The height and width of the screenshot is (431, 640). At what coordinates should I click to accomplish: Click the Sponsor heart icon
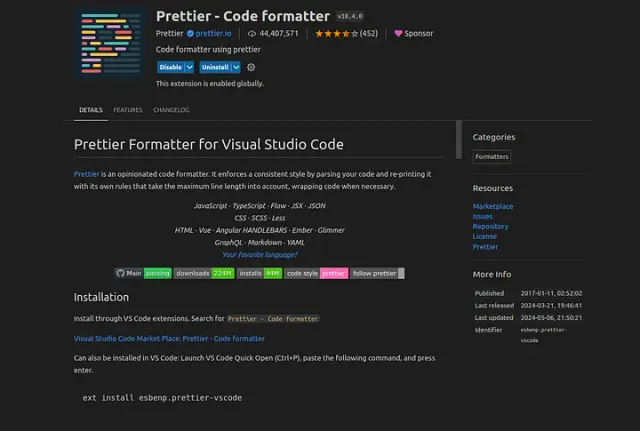pyautogui.click(x=398, y=33)
